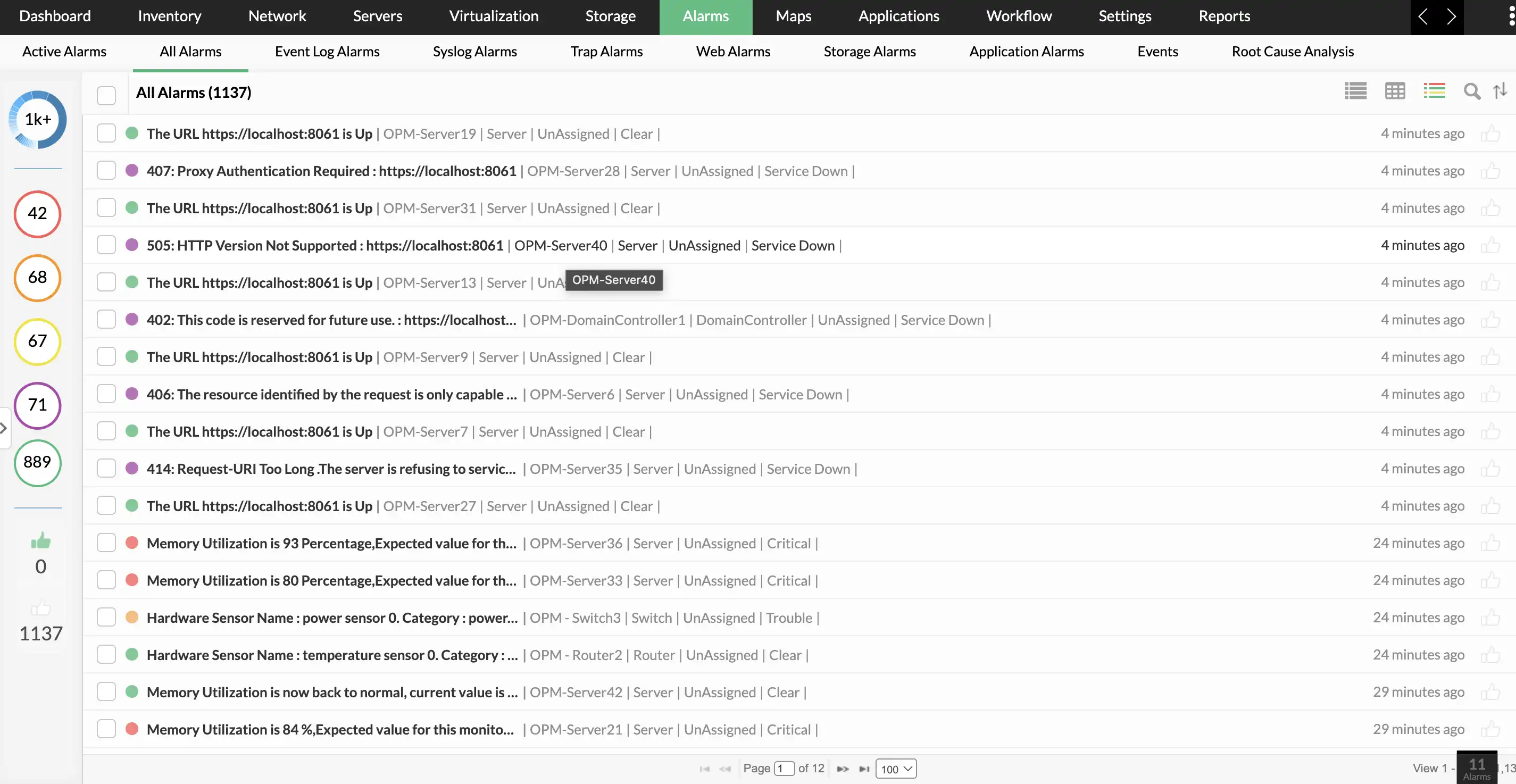Open the Trap Alarms tab

pos(606,52)
